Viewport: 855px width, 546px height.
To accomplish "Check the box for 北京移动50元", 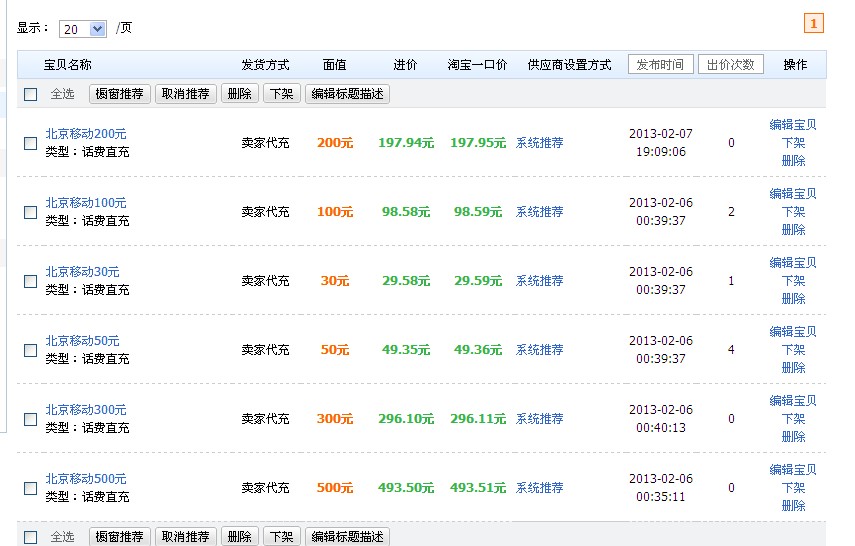I will [31, 350].
